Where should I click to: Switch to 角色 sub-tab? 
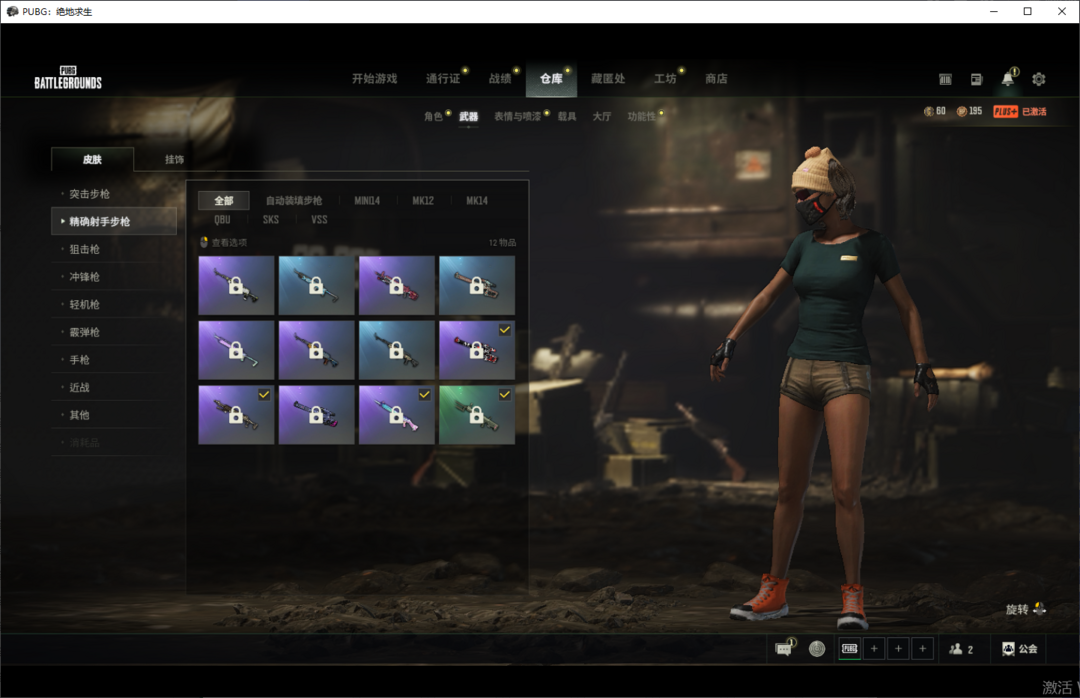point(433,116)
